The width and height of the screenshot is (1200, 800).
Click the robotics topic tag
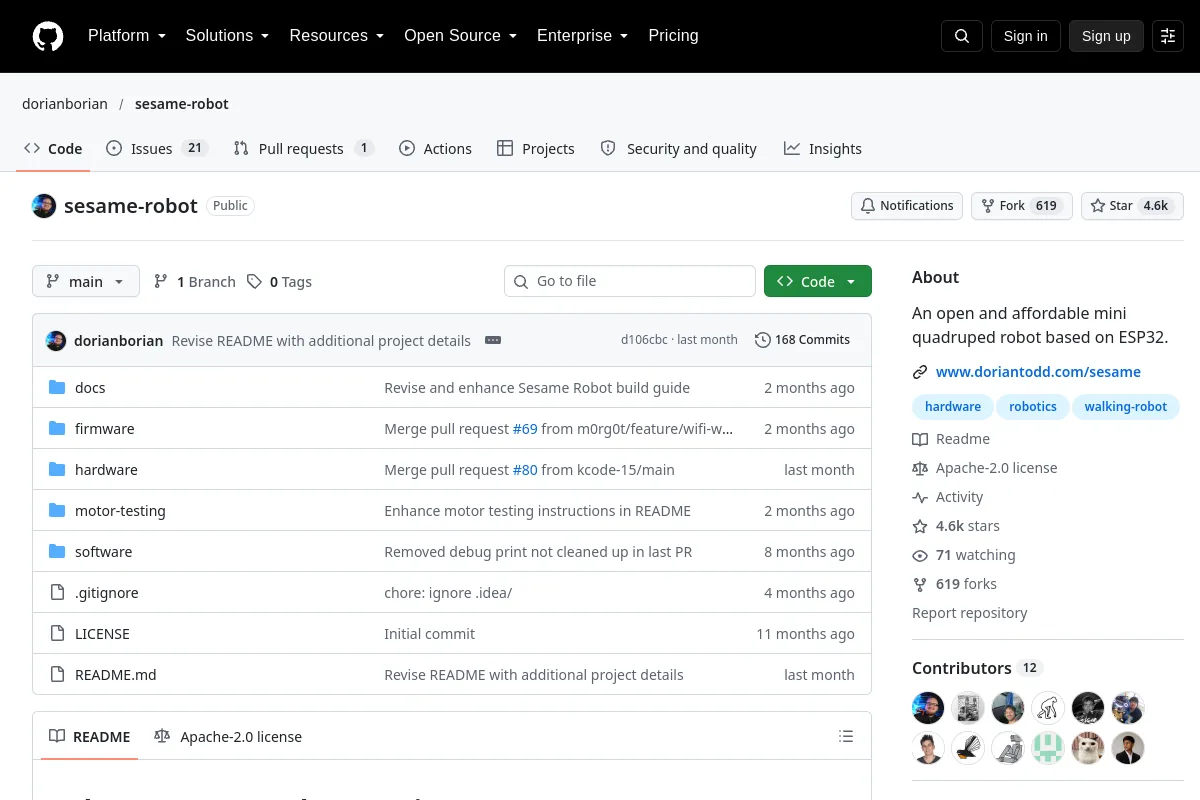tap(1033, 407)
